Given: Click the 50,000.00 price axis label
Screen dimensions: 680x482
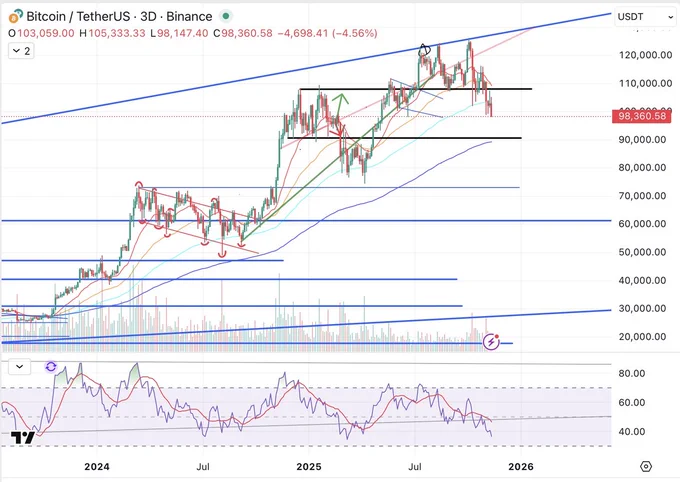Looking at the screenshot, I should coord(642,252).
